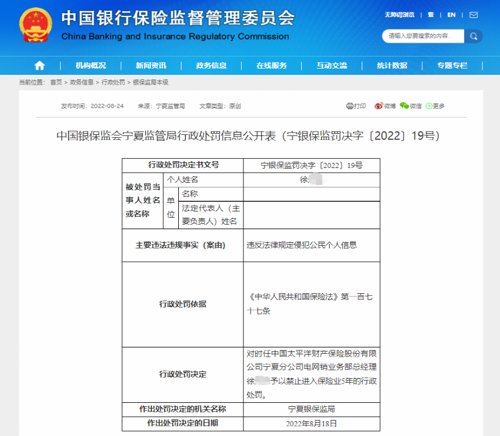This screenshot has height=436, width=500.
Task: Click the 被处罚当事人姓名或名称 cell
Action: tap(143, 200)
